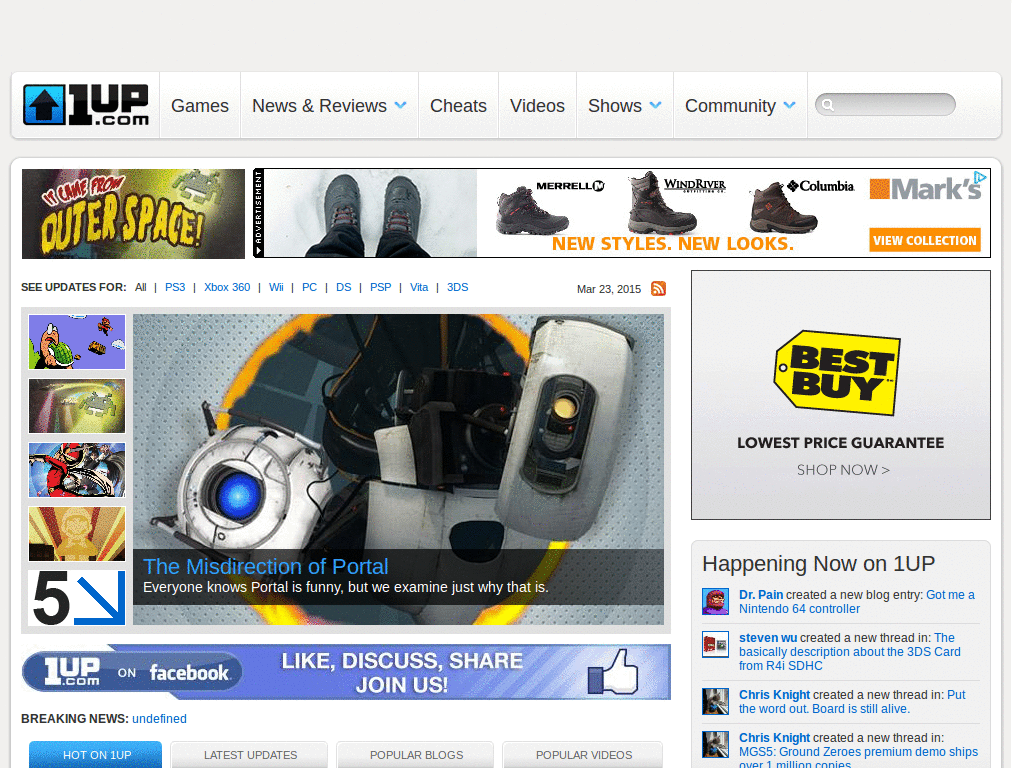The width and height of the screenshot is (1024, 768).
Task: Filter updates by Xbox 360
Action: click(227, 287)
